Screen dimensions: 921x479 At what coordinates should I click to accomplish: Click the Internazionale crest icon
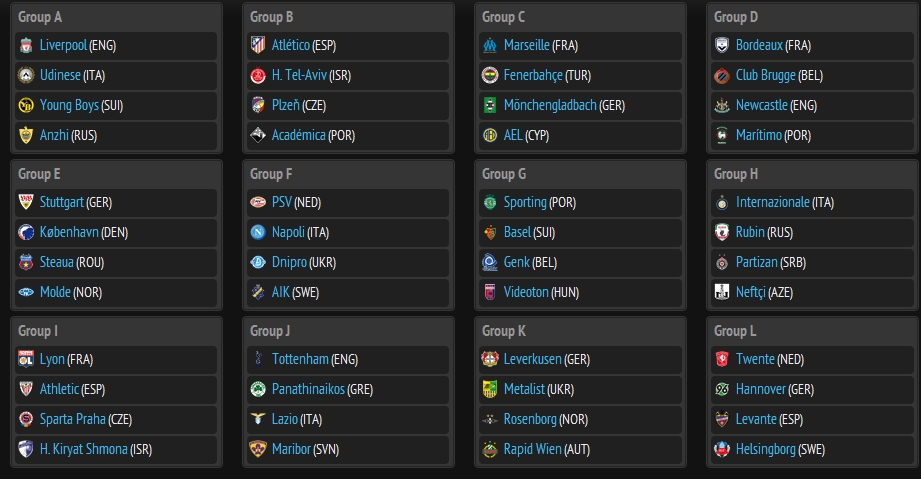pos(722,202)
